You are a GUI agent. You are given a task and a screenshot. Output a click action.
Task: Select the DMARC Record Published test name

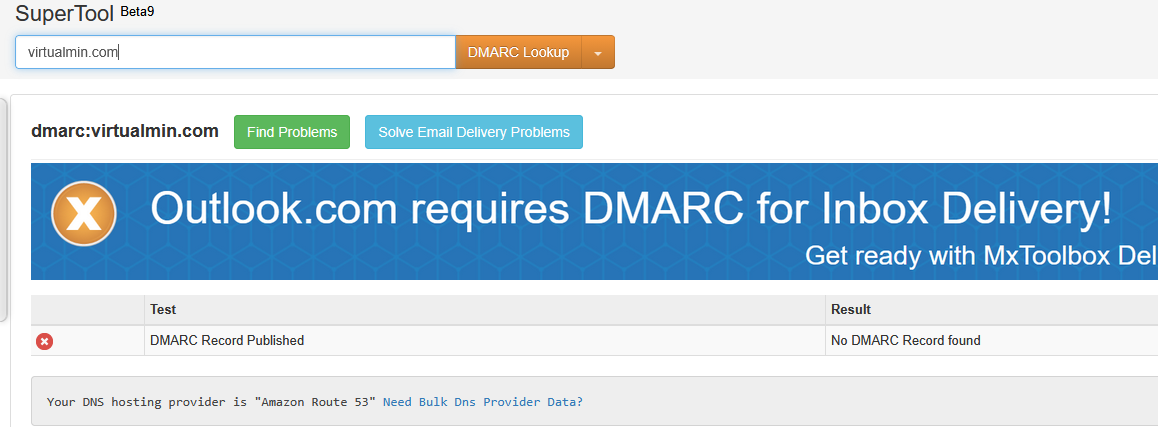pyautogui.click(x=227, y=341)
